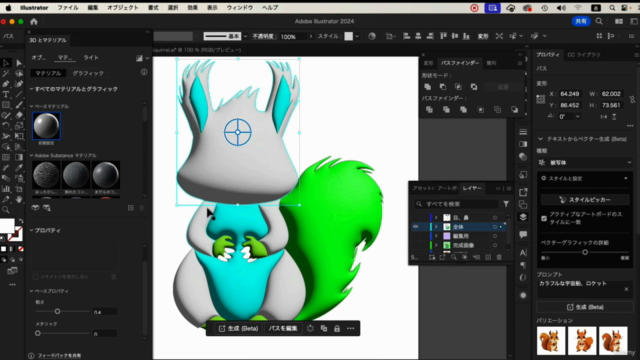Image resolution: width=640 pixels, height=360 pixels.
Task: Click the Minus Front shape mode icon
Action: tap(443, 87)
